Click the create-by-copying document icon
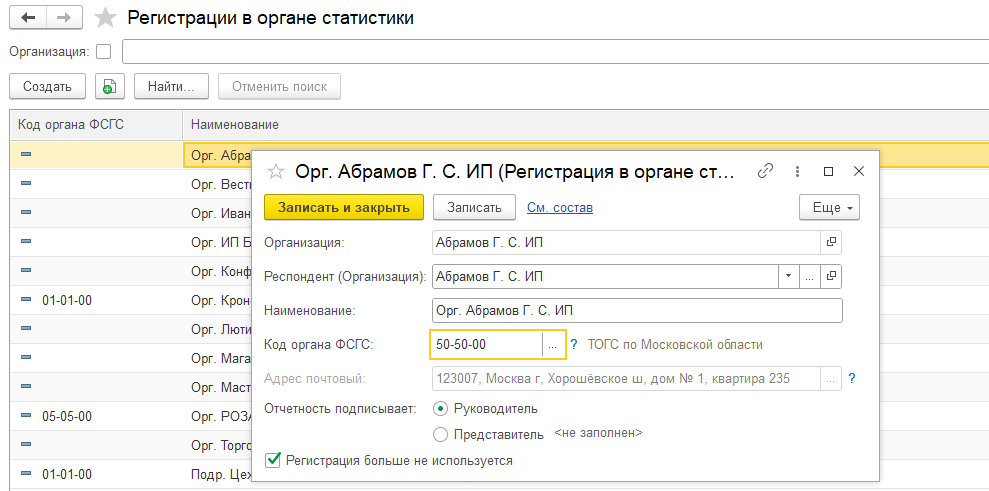 109,86
